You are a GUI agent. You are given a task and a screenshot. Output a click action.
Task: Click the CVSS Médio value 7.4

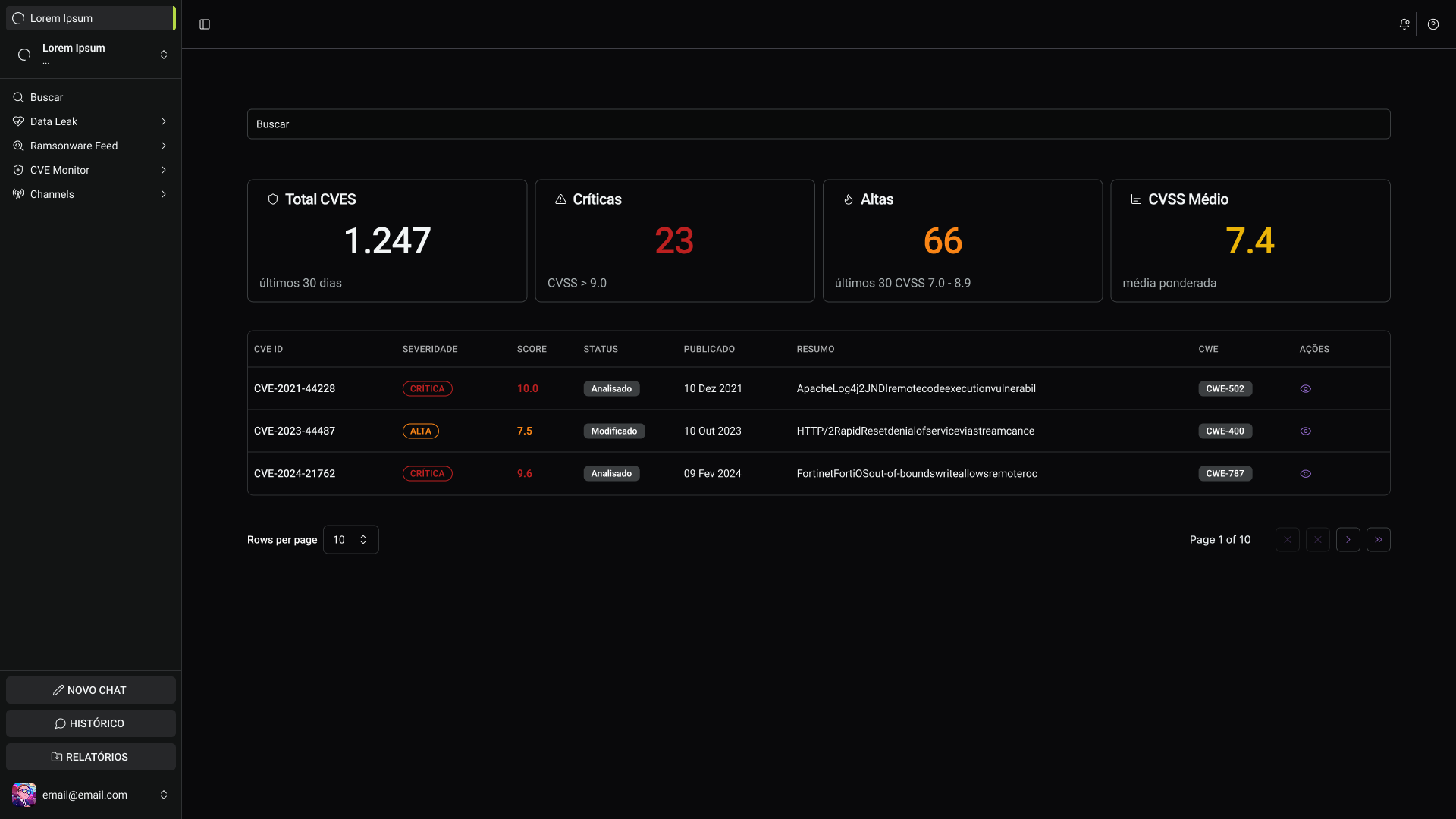(x=1250, y=241)
